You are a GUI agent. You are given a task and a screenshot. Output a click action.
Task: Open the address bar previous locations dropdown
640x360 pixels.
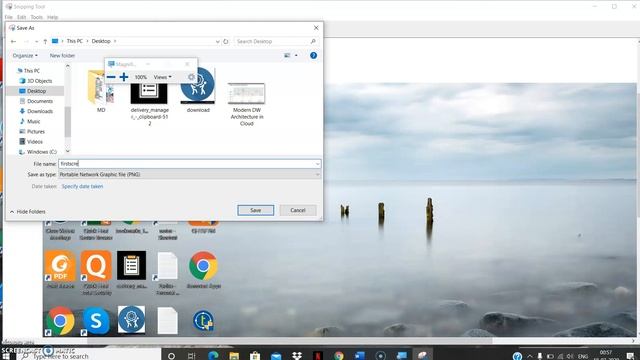(x=217, y=41)
